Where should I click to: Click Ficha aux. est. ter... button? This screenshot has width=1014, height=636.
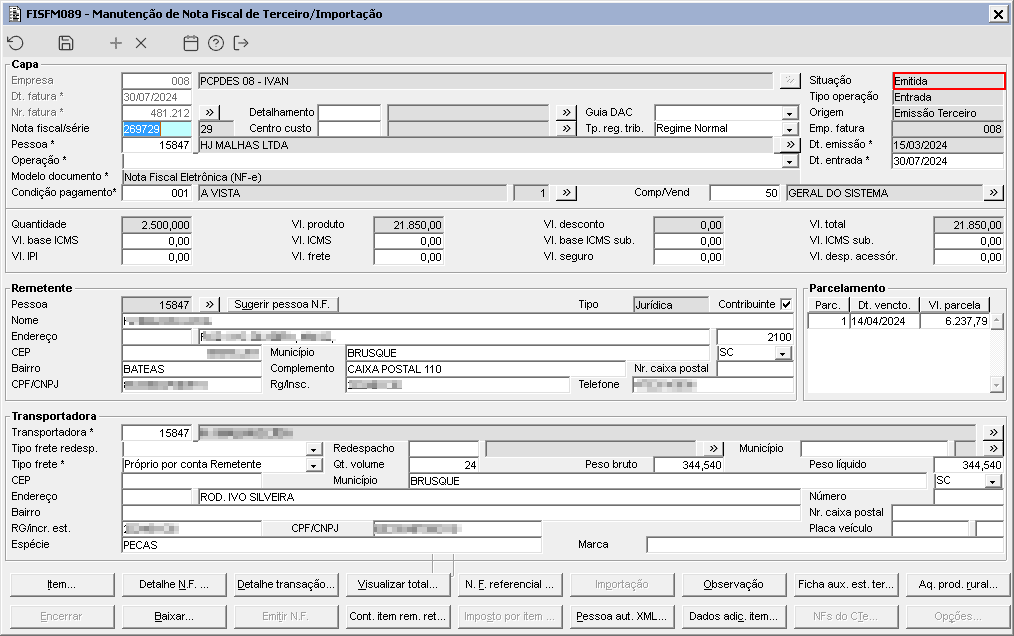coord(846,584)
